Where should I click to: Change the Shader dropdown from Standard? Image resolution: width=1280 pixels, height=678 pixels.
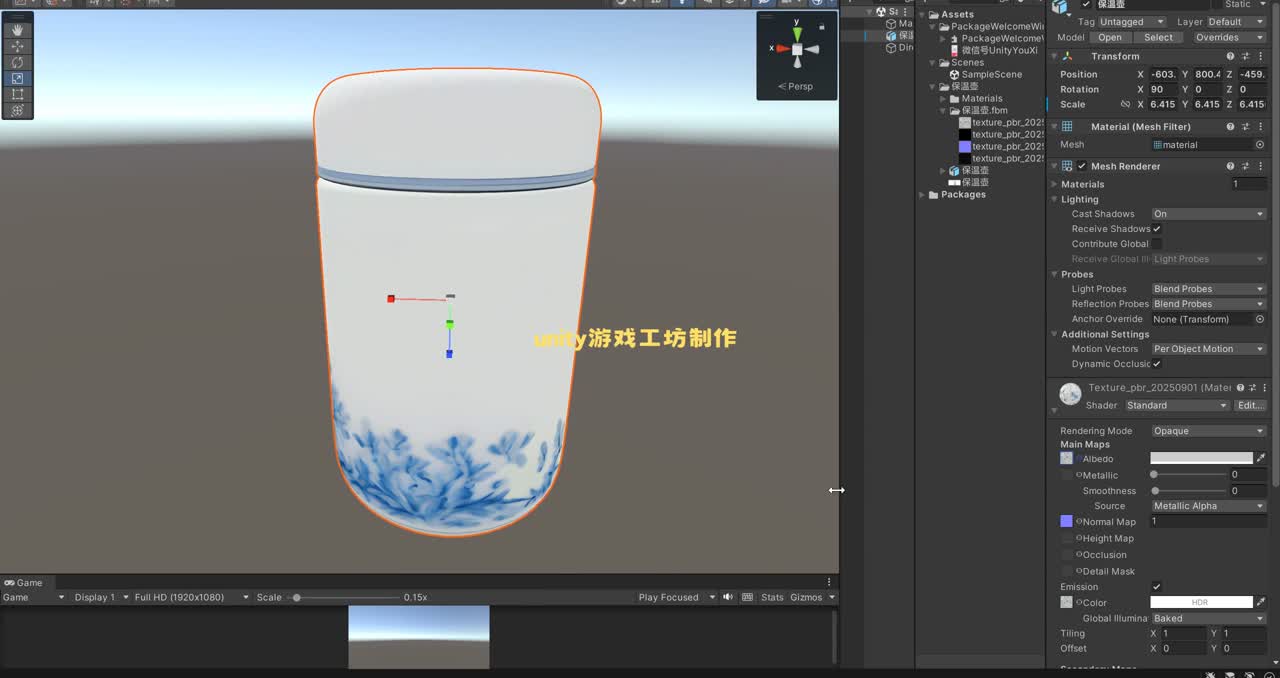click(1177, 405)
